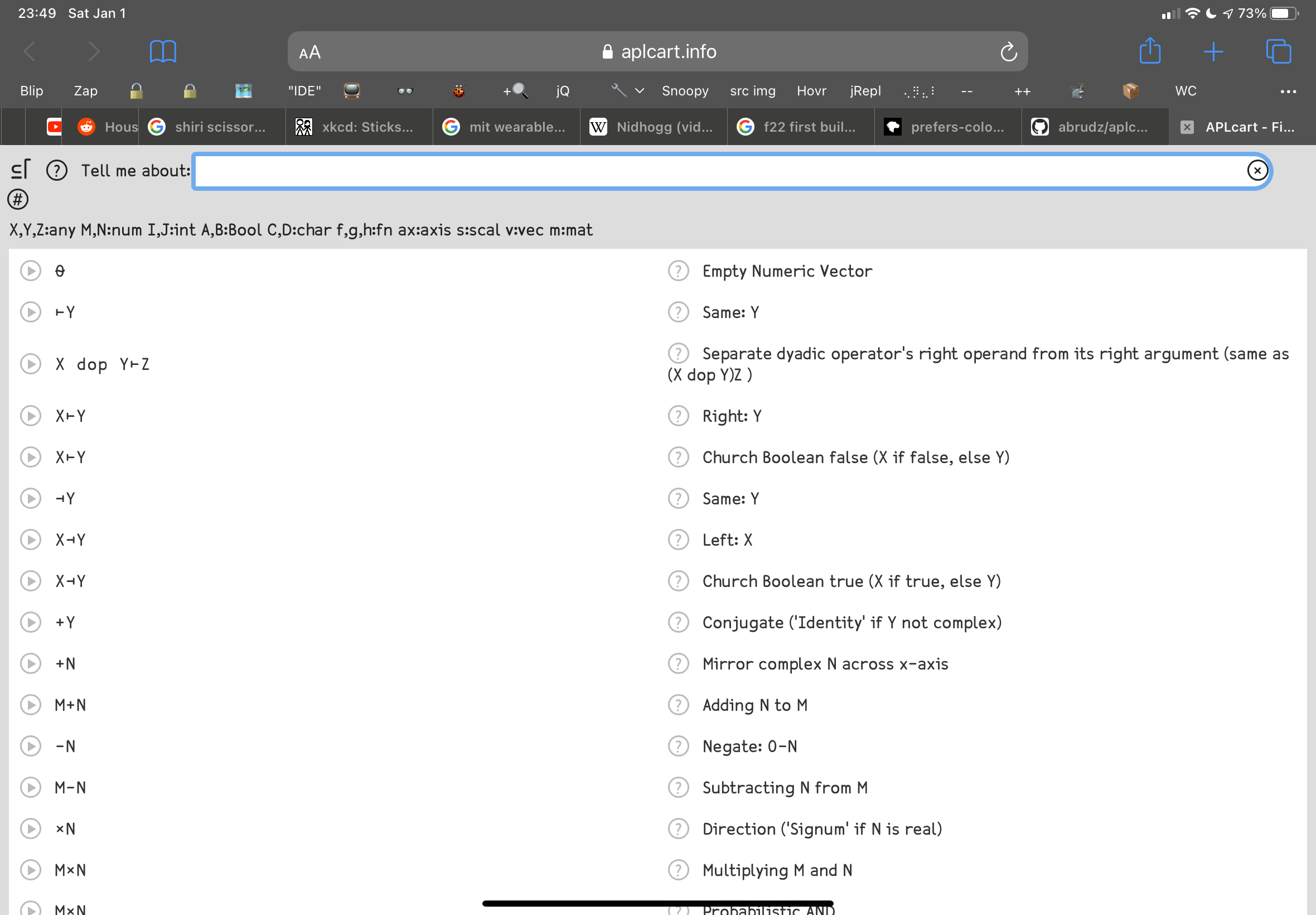Open Safari bookmarks book icon
The width and height of the screenshot is (1316, 915).
163,51
